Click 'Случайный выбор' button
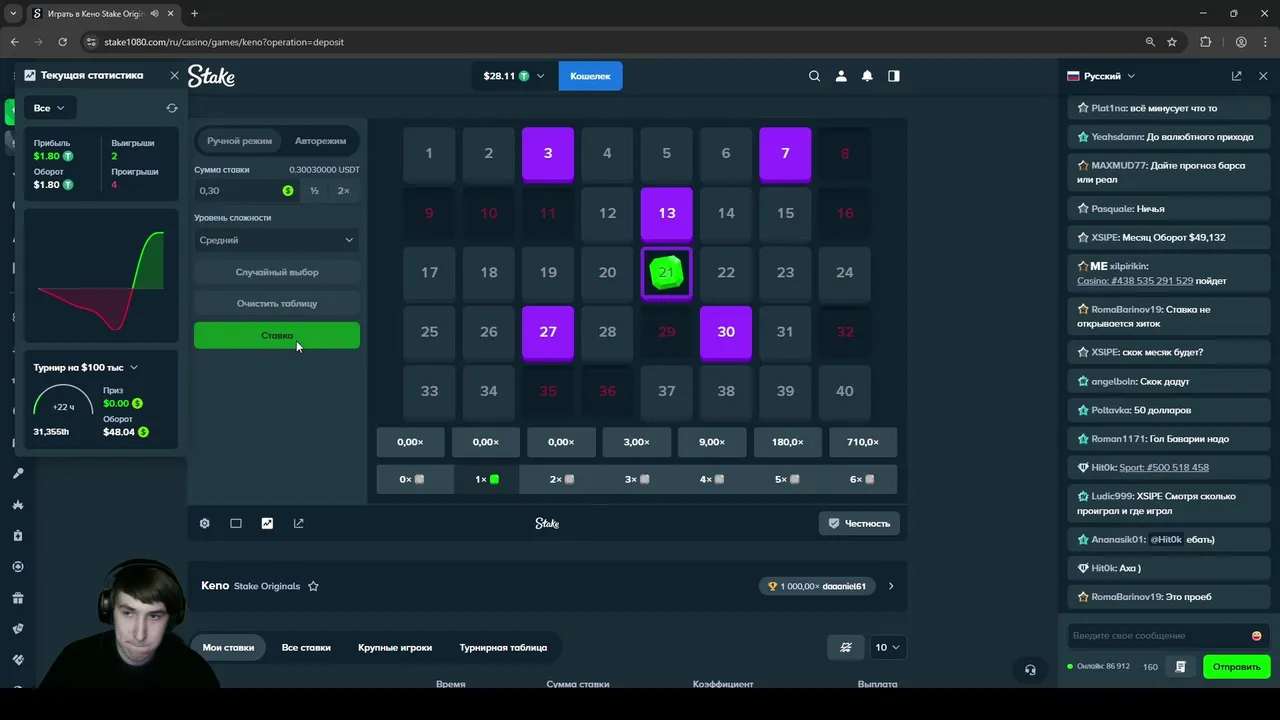1280x720 pixels. point(277,272)
